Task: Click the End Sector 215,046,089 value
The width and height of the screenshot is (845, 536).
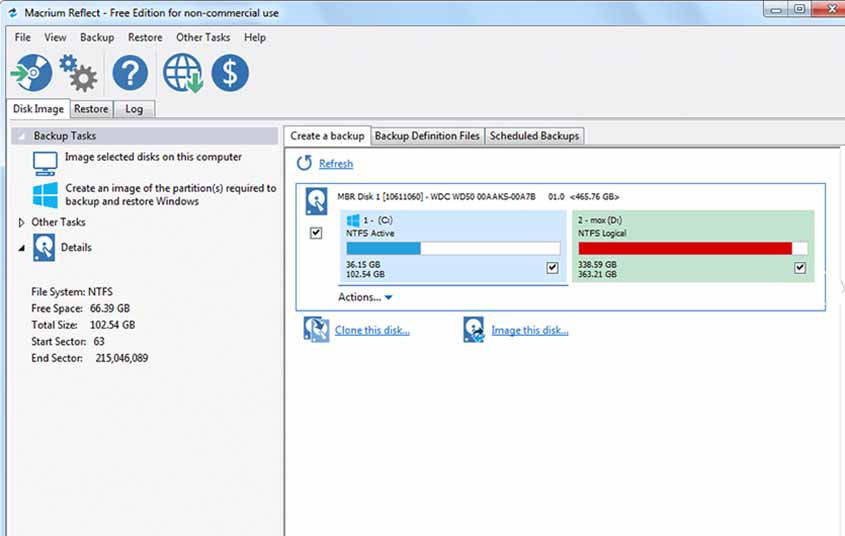Action: coord(122,358)
